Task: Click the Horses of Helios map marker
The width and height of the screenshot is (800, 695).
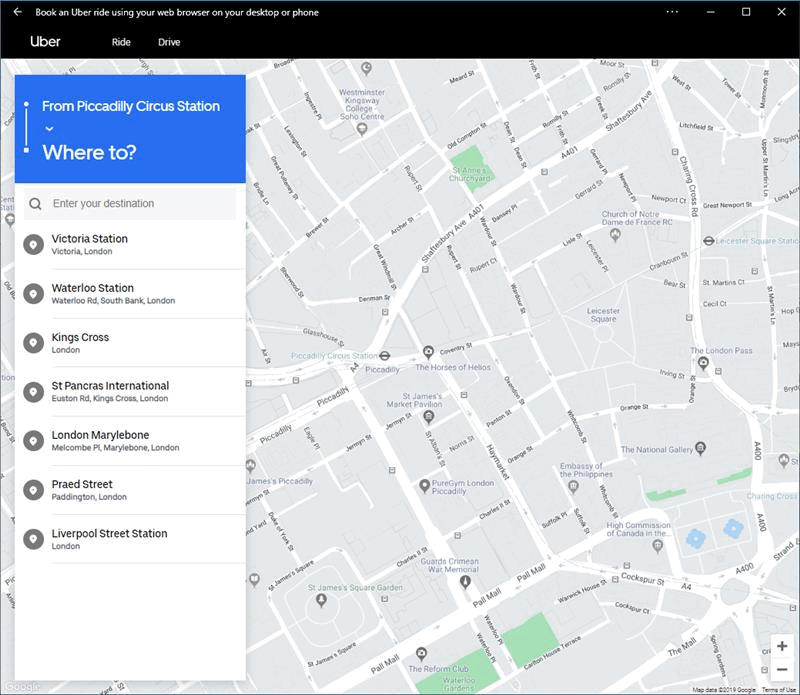Action: point(428,352)
